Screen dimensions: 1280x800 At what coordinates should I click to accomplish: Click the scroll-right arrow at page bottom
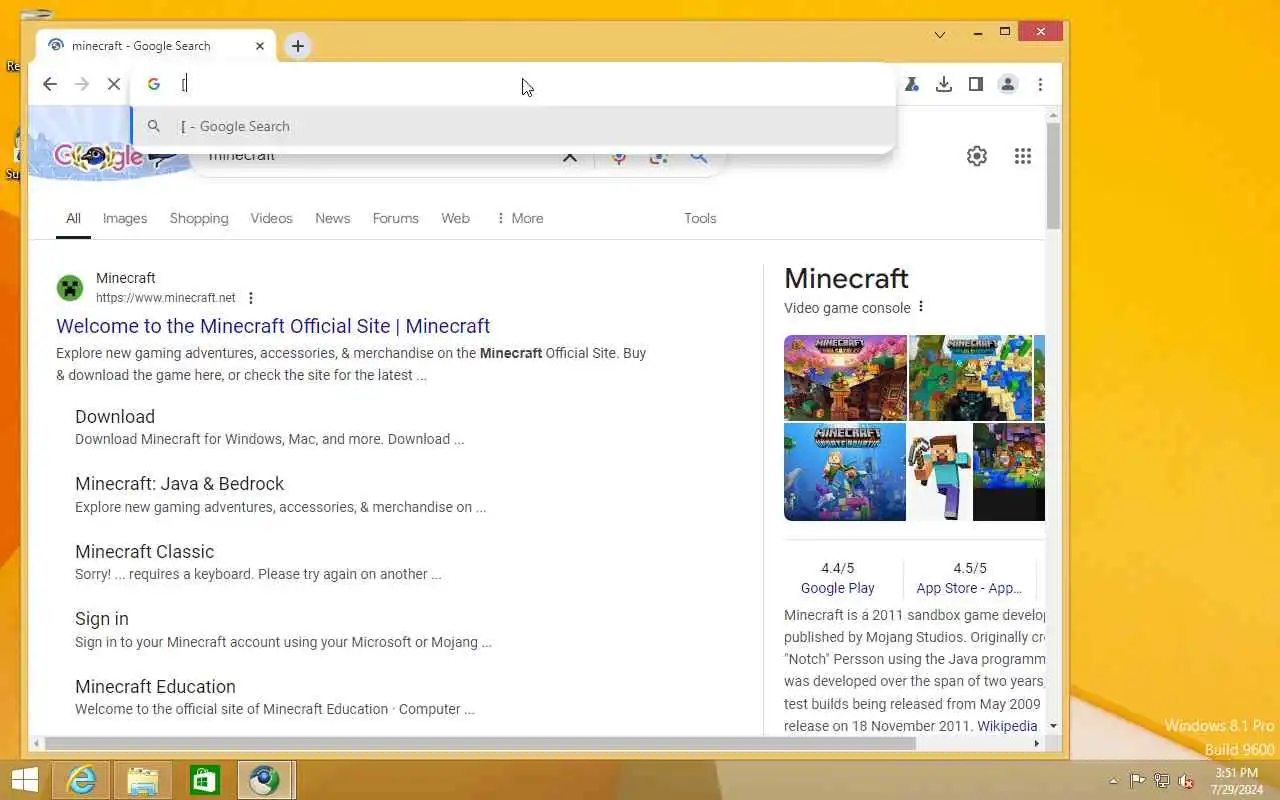pos(1036,743)
